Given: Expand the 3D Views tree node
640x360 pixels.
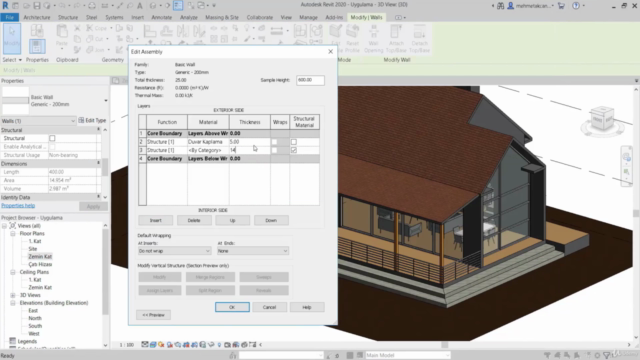Looking at the screenshot, I should 13,295.
